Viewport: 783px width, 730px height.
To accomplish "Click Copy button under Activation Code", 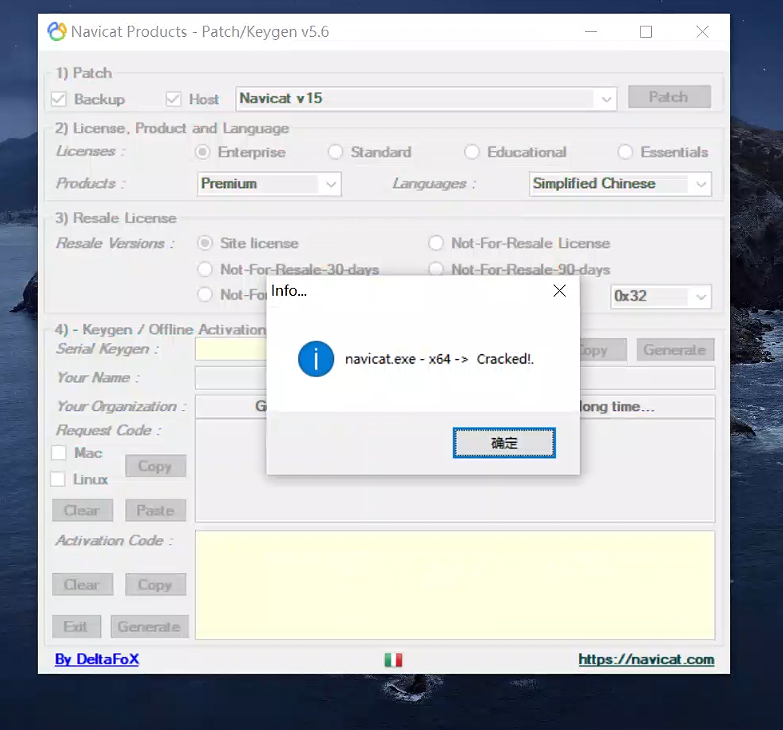I will click(x=155, y=584).
